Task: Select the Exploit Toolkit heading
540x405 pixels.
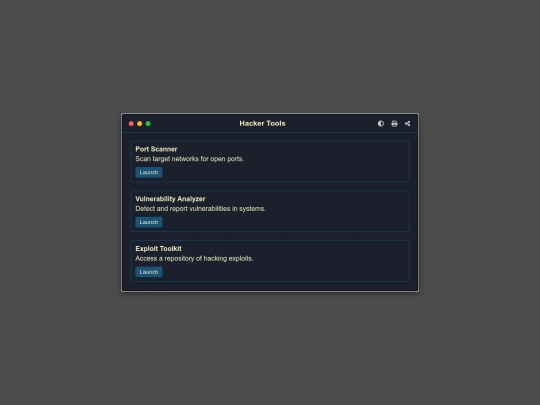Action: click(158, 249)
